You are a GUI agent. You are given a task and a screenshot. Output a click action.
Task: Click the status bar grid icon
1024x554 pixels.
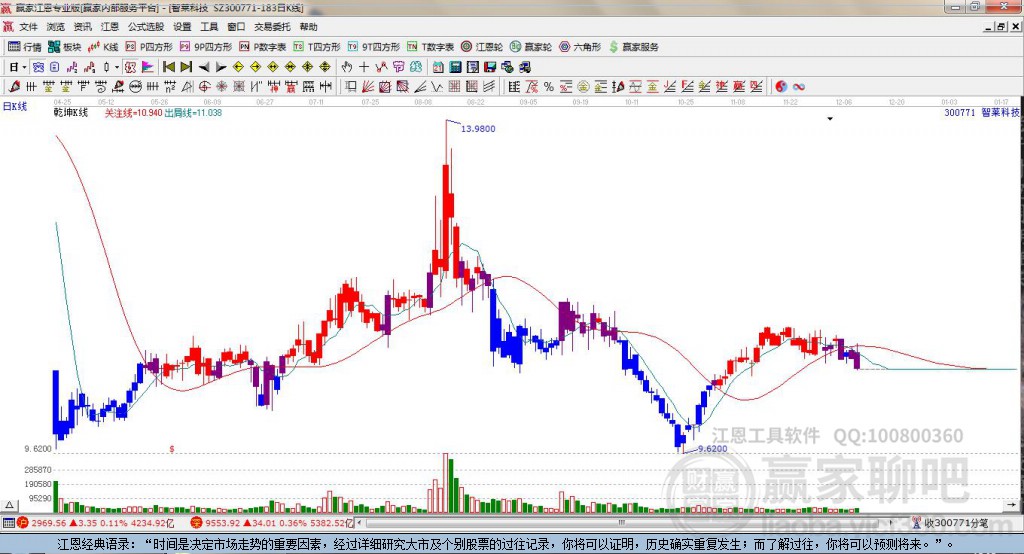[x=8, y=523]
